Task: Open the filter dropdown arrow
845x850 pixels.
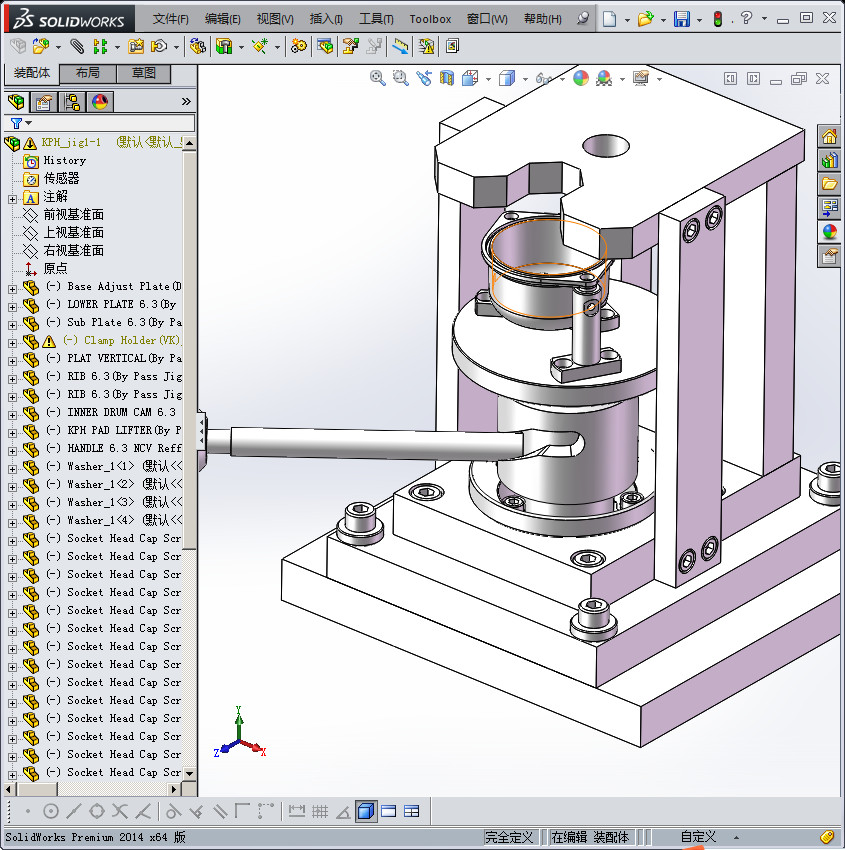Action: click(29, 123)
